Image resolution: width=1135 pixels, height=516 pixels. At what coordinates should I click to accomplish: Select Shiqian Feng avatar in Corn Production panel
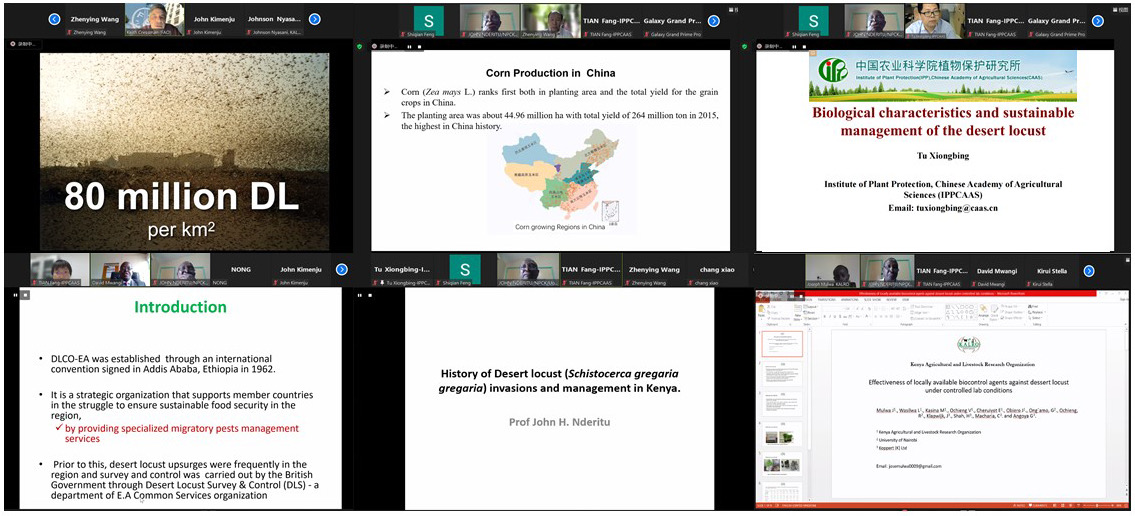pos(429,20)
